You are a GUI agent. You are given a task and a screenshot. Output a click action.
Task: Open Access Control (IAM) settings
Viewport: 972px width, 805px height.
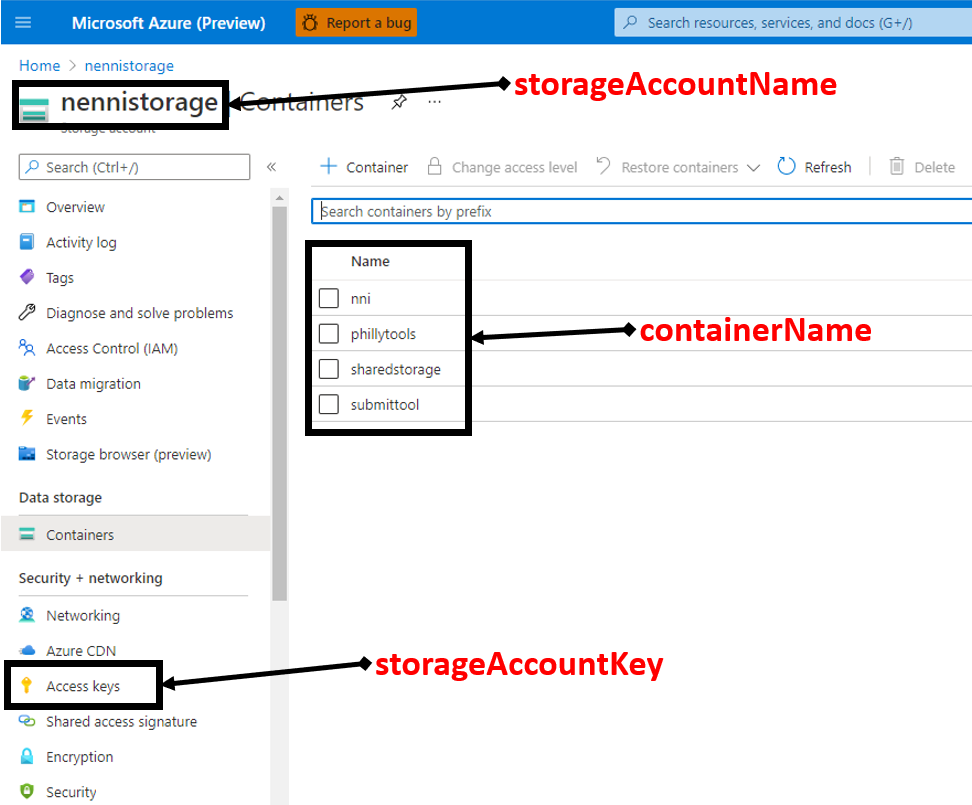click(x=113, y=348)
